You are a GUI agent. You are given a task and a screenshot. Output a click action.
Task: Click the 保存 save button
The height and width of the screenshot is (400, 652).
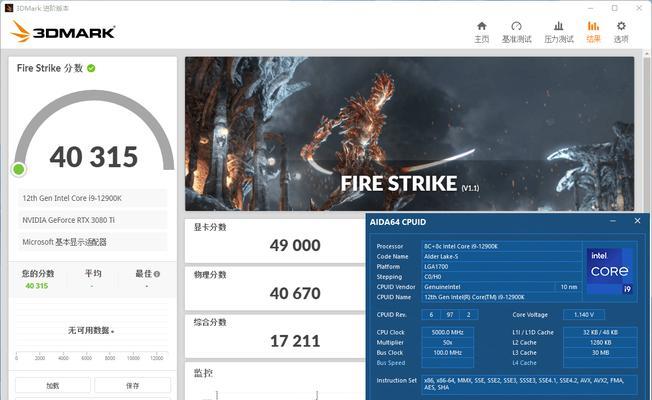132,385
